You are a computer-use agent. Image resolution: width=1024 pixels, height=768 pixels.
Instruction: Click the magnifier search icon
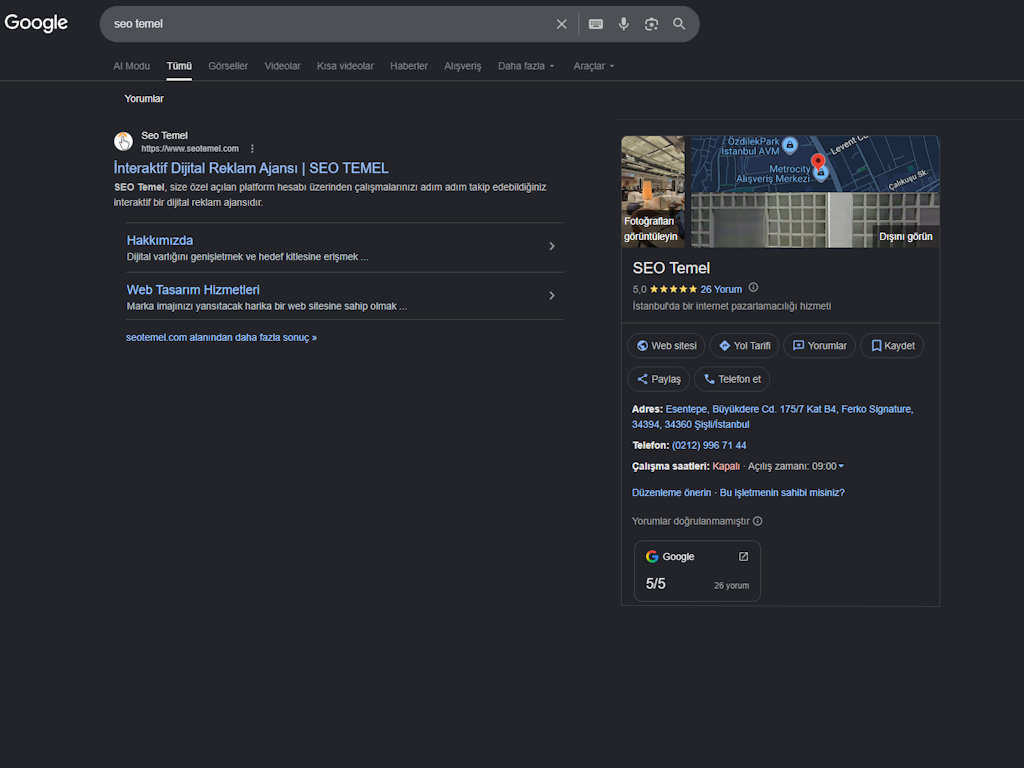click(x=679, y=24)
